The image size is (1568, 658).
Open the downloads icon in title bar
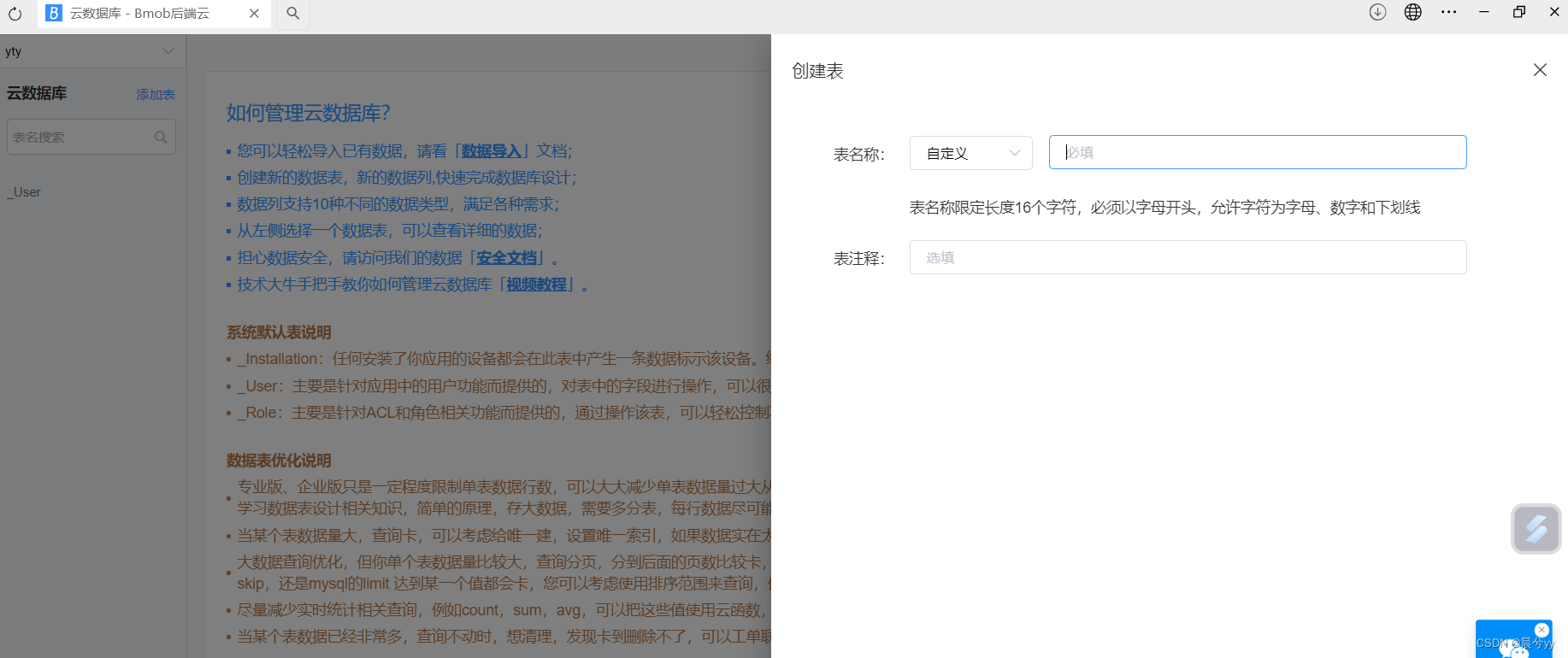(x=1377, y=12)
